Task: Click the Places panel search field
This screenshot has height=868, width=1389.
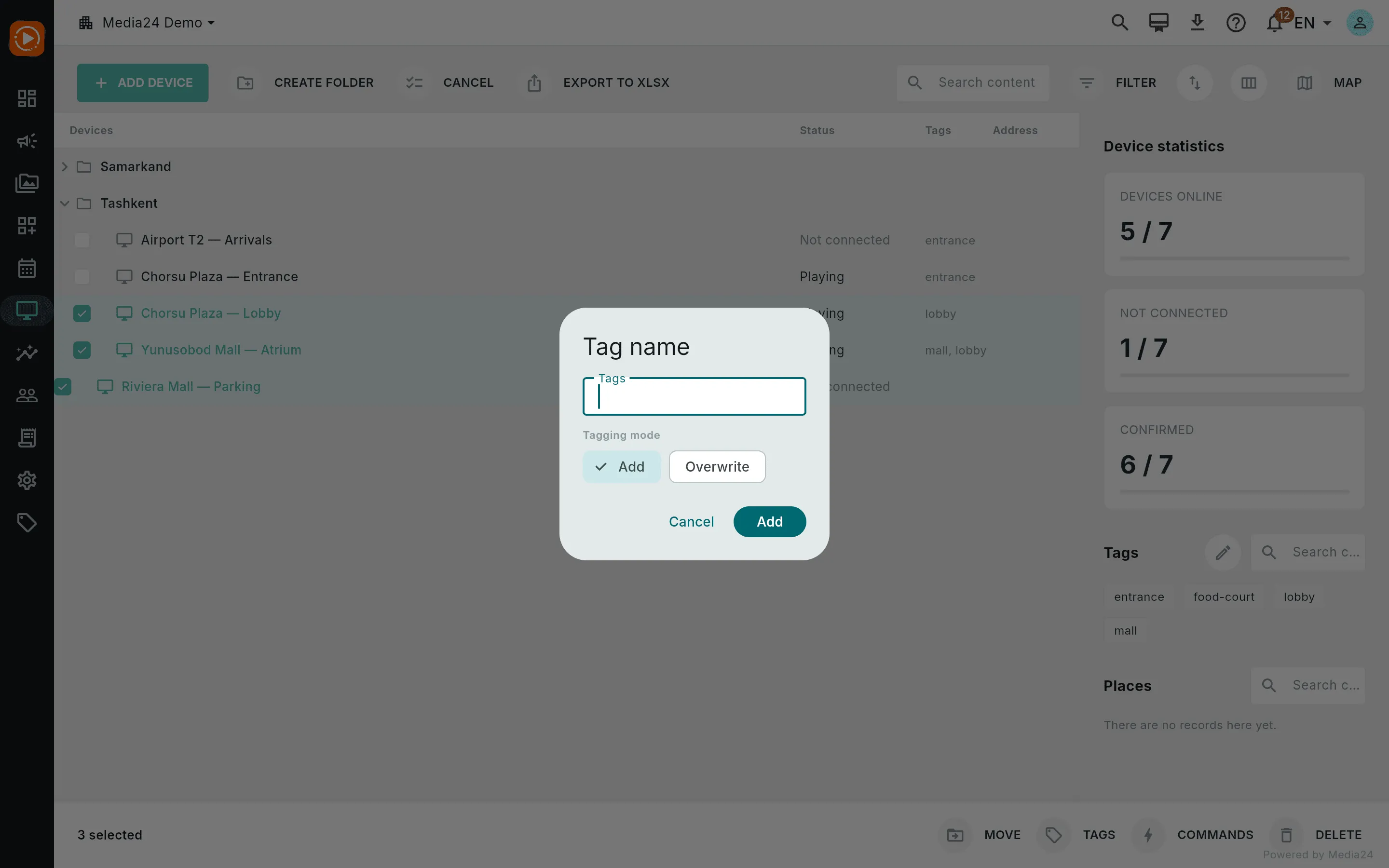Action: click(1308, 685)
